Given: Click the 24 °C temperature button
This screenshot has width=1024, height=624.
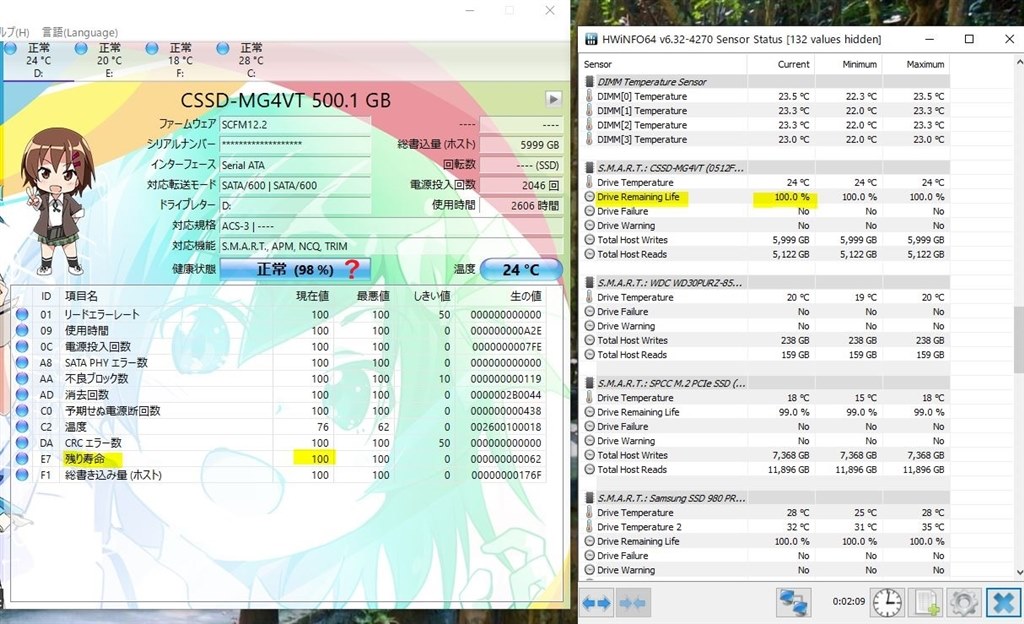Looking at the screenshot, I should click(521, 269).
